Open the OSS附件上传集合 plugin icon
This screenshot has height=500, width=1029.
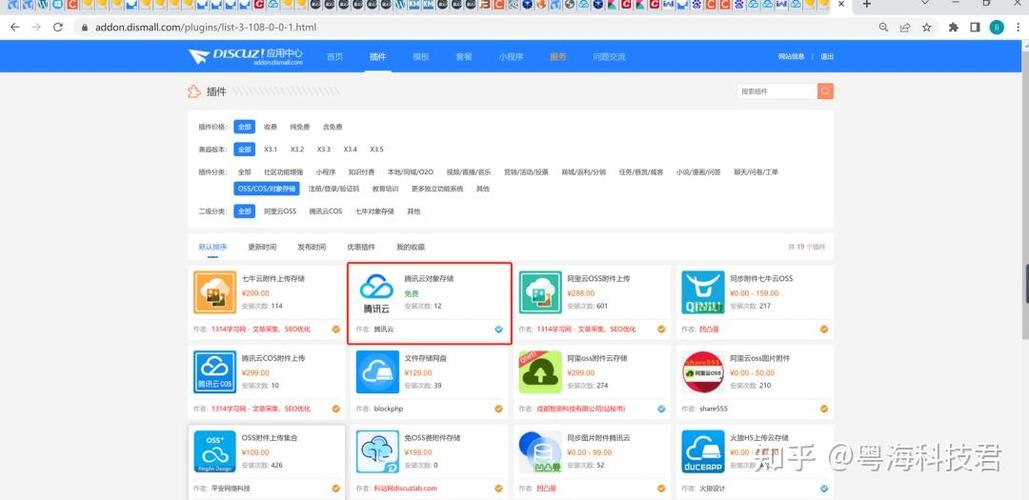coord(215,451)
